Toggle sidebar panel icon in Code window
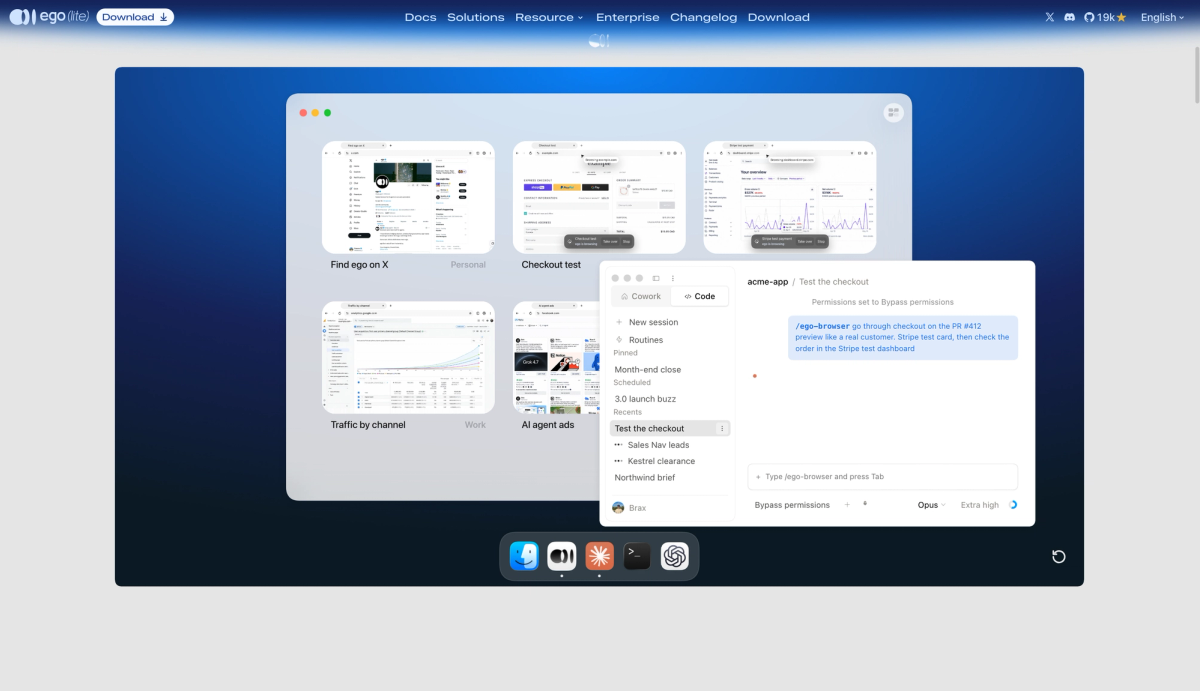The image size is (1200, 691). 656,278
